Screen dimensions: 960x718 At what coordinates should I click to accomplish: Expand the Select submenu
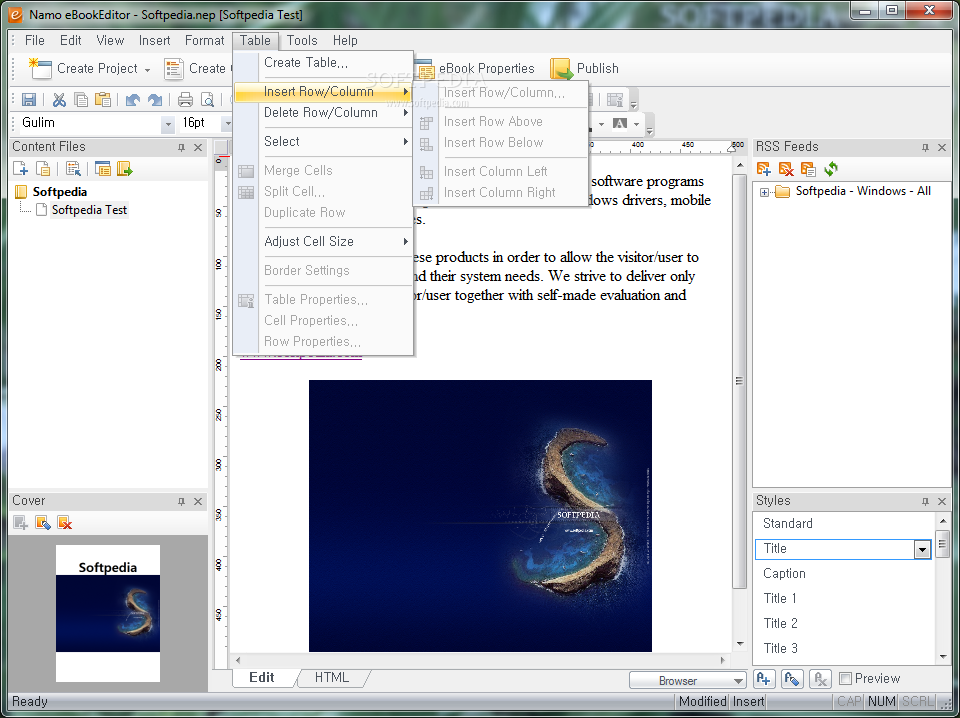324,141
